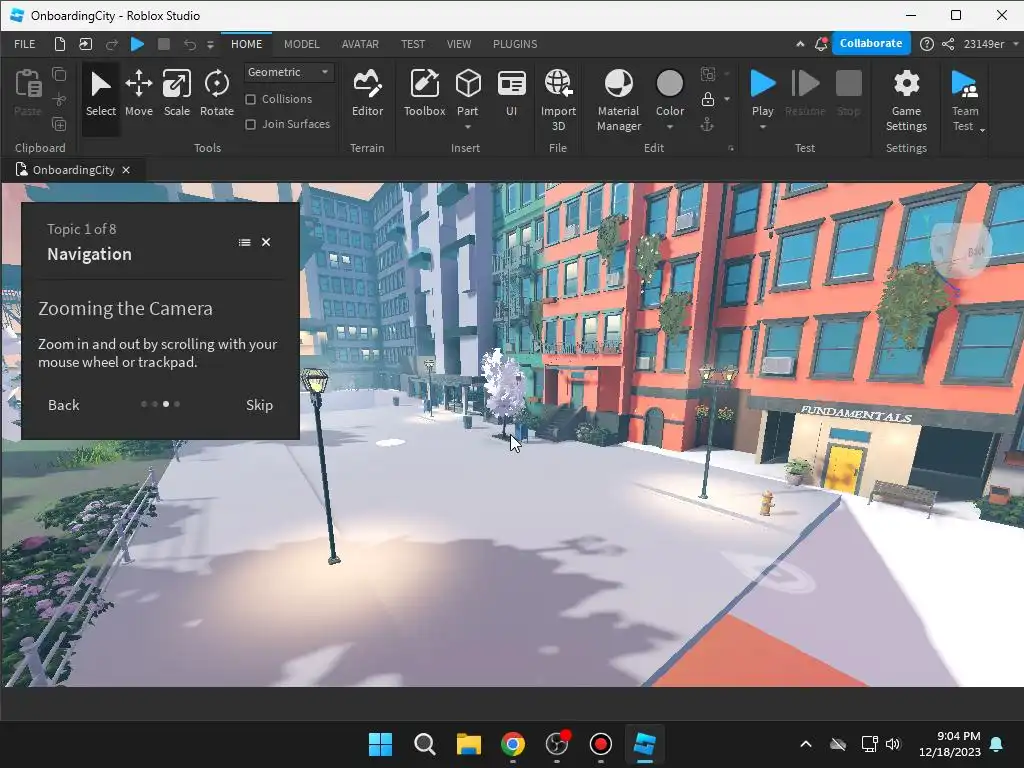Image resolution: width=1024 pixels, height=768 pixels.
Task: Click the yellow Fundamentals door in viewport
Action: point(842,468)
